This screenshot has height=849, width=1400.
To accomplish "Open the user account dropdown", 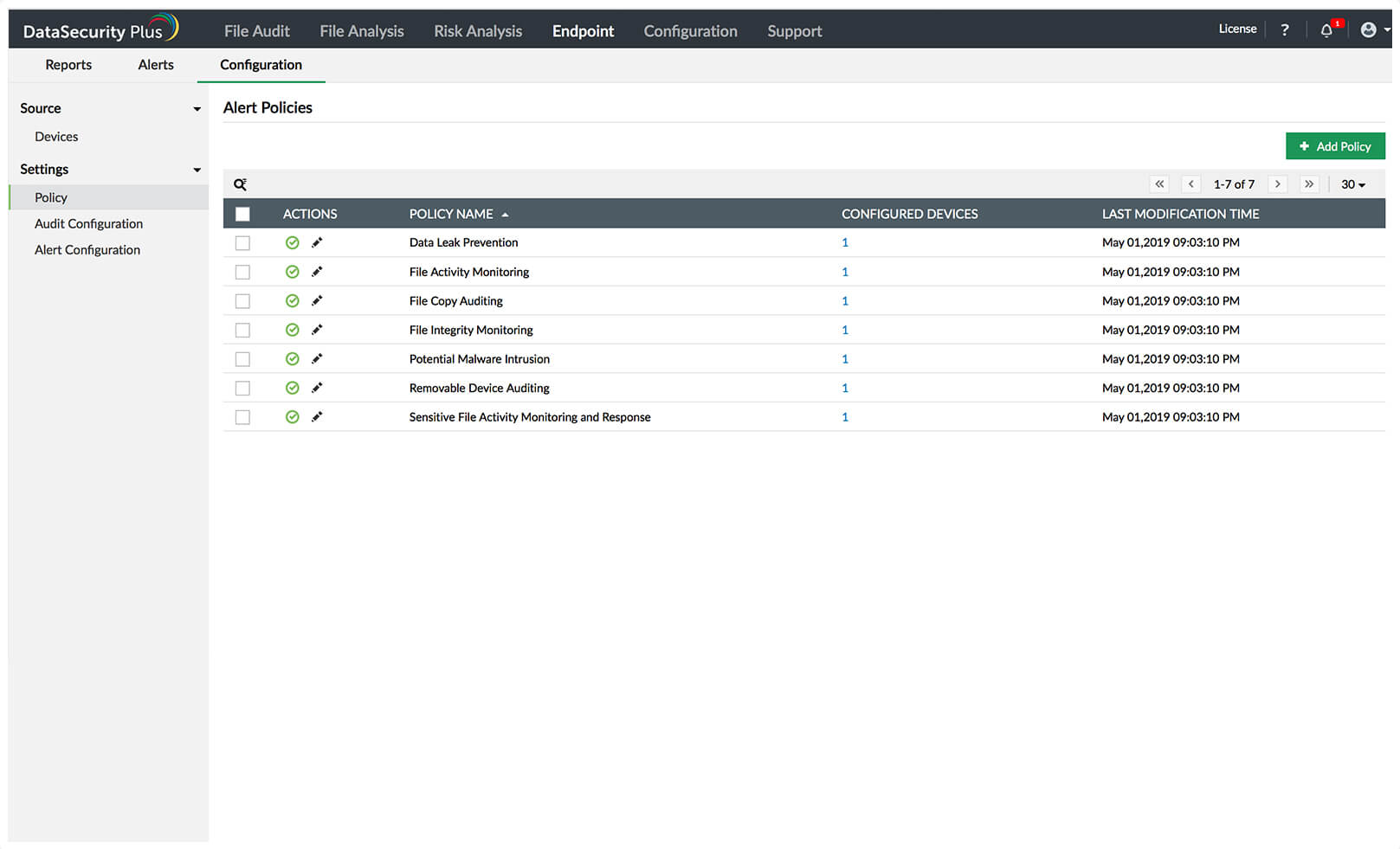I will coord(1373,30).
